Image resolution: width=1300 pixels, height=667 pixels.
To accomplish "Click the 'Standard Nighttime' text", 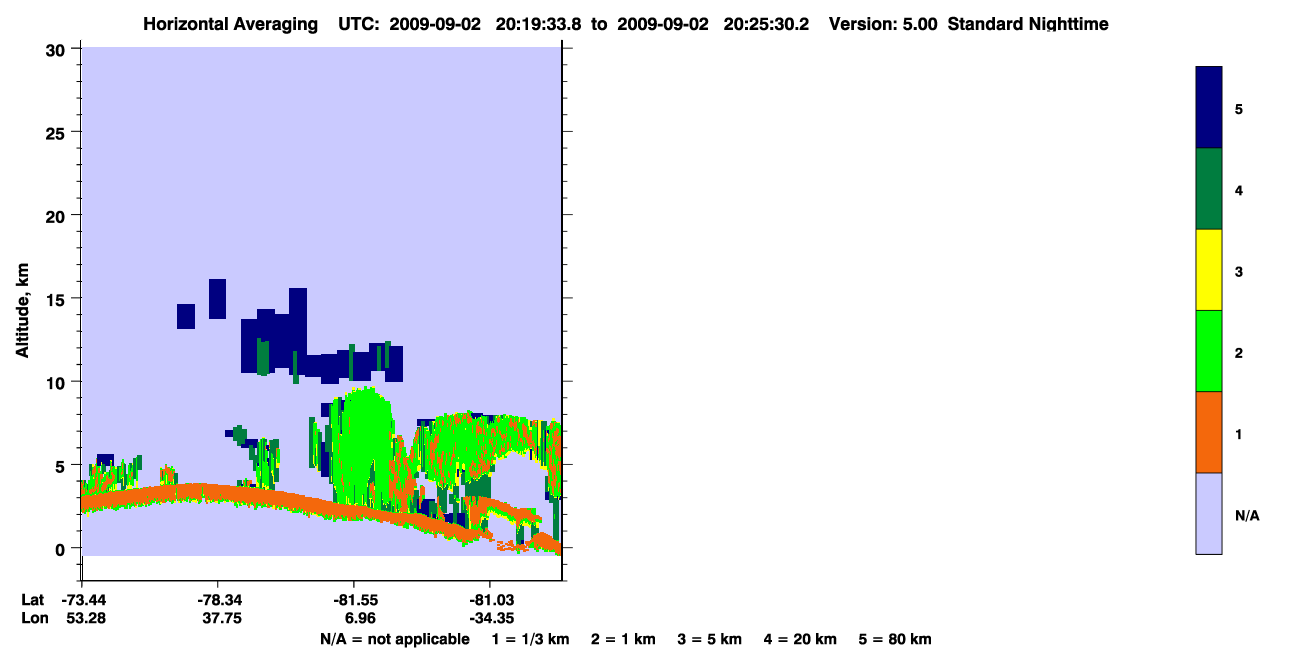I will point(1028,24).
